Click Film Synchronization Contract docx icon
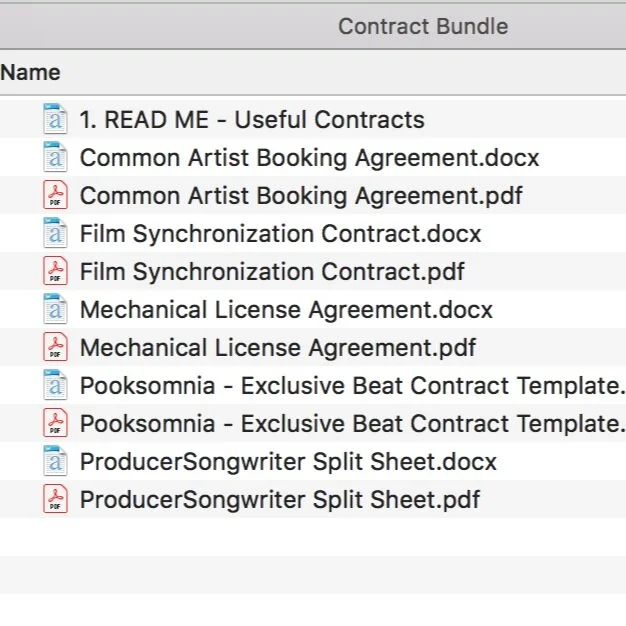The width and height of the screenshot is (626, 626). (55, 233)
